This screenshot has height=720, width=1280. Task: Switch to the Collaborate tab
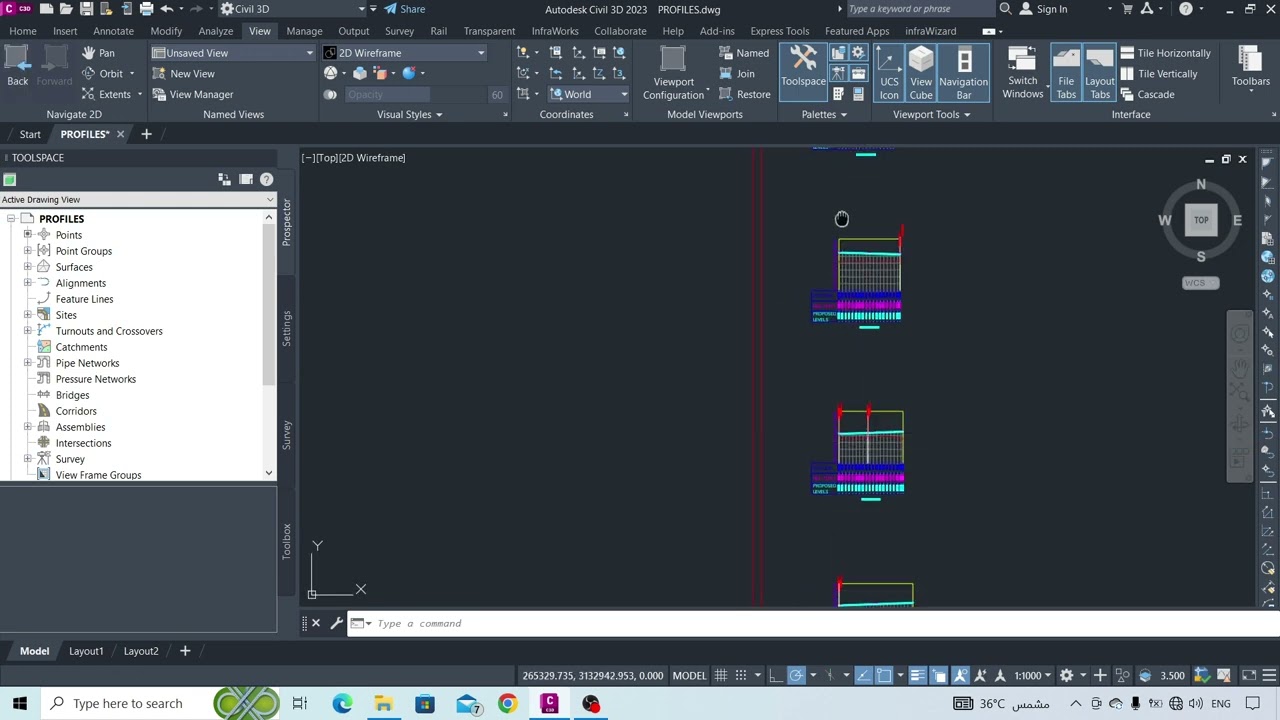pyautogui.click(x=620, y=31)
